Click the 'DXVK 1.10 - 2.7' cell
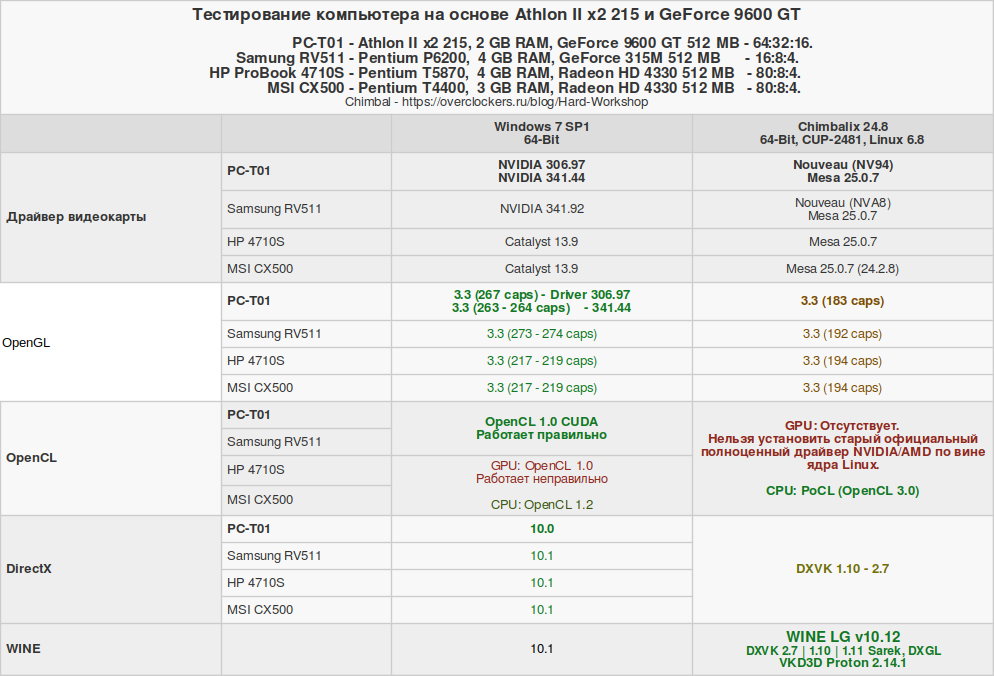This screenshot has width=994, height=676. 842,569
